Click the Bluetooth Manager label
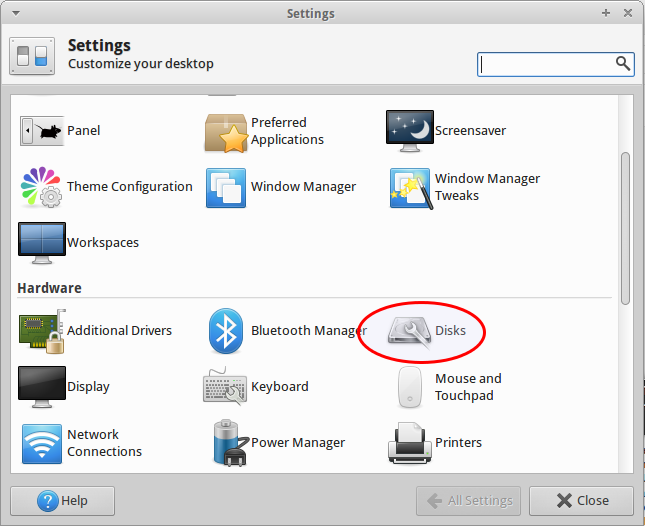Image resolution: width=645 pixels, height=526 pixels. pos(309,331)
